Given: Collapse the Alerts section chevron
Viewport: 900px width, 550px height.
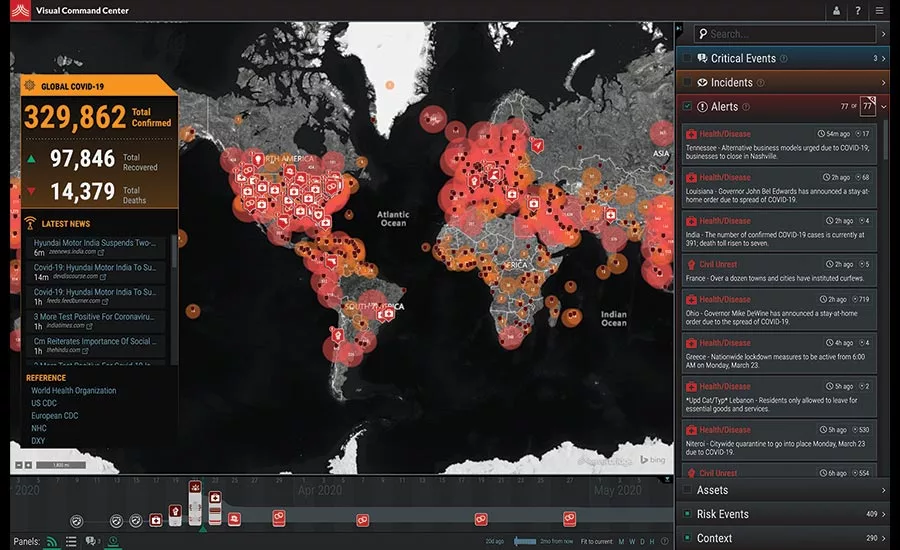Looking at the screenshot, I should tap(884, 106).
